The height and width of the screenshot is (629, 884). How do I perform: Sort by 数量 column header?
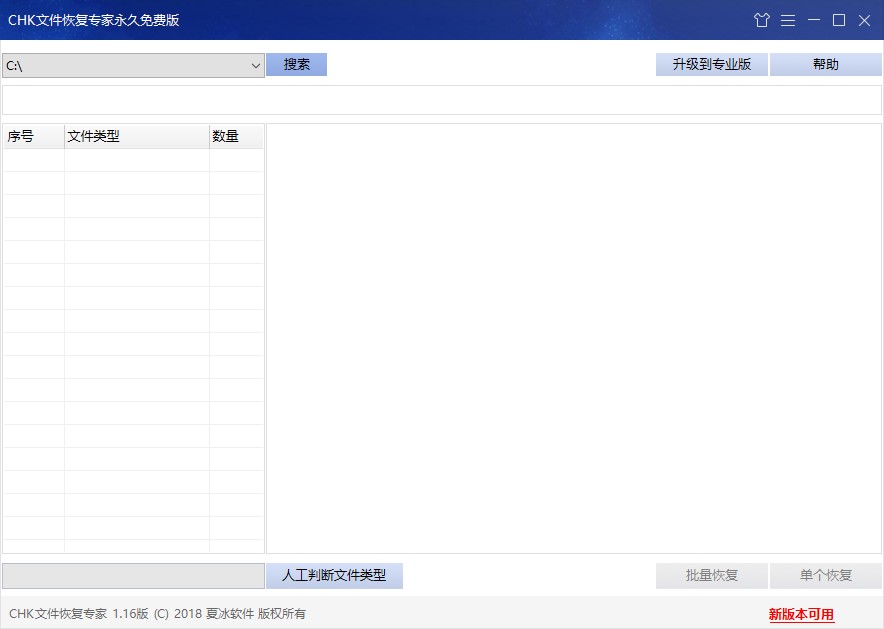[x=236, y=136]
